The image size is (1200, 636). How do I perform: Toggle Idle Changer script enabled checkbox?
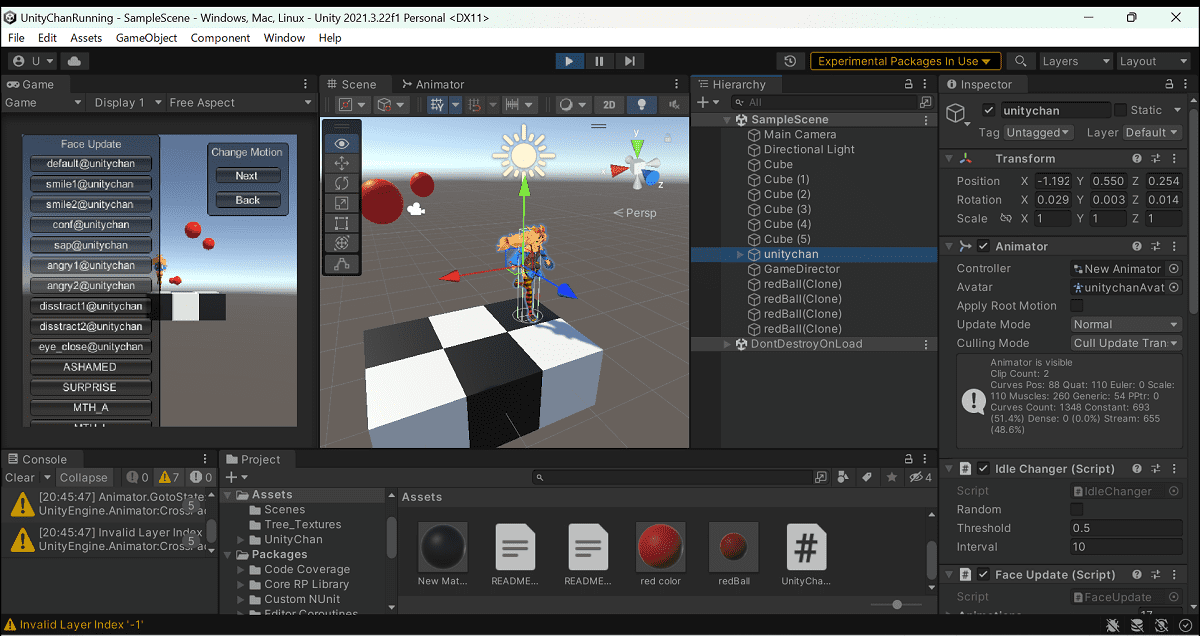click(984, 469)
